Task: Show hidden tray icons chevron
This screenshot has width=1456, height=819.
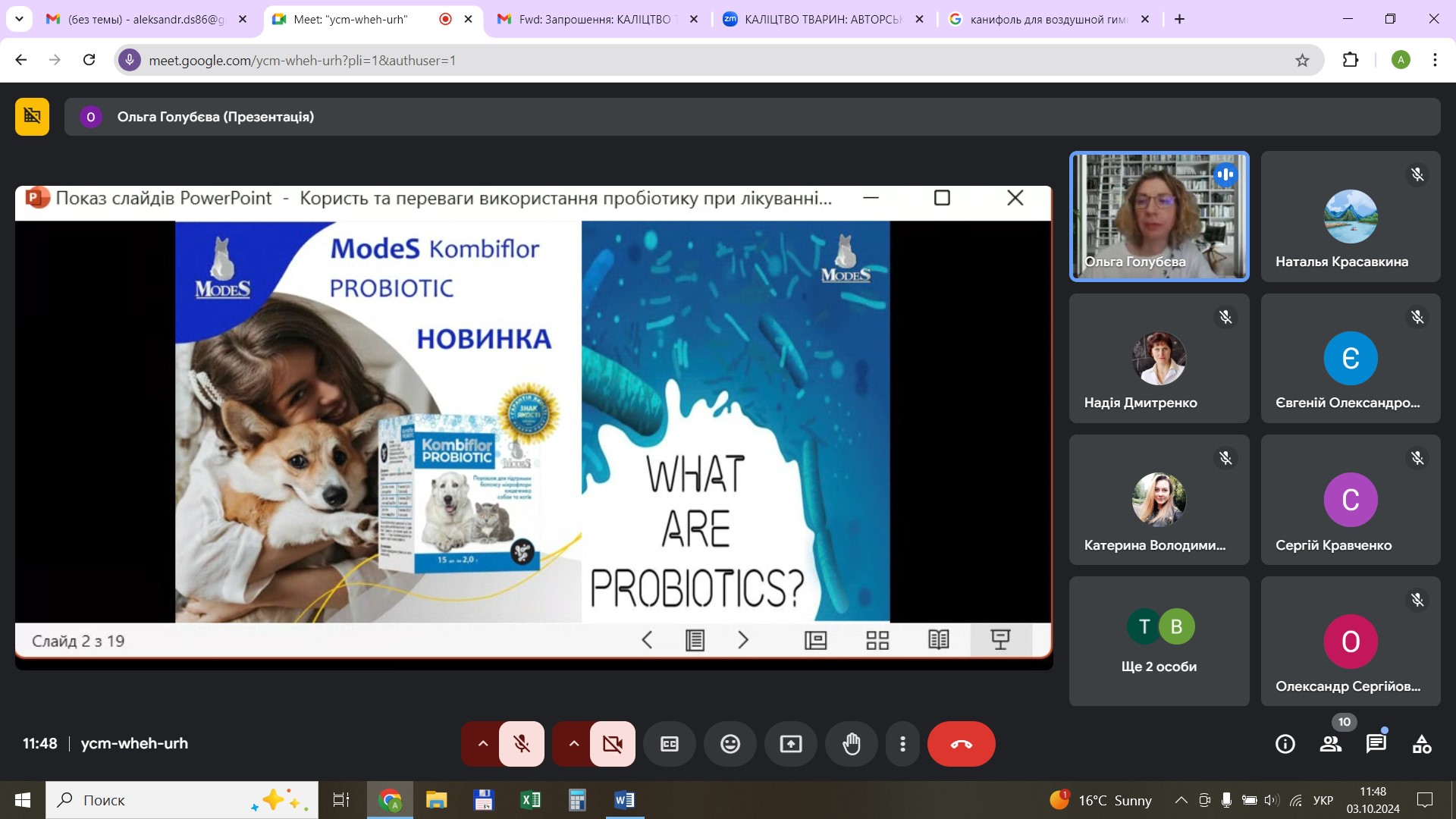Action: (x=1181, y=800)
